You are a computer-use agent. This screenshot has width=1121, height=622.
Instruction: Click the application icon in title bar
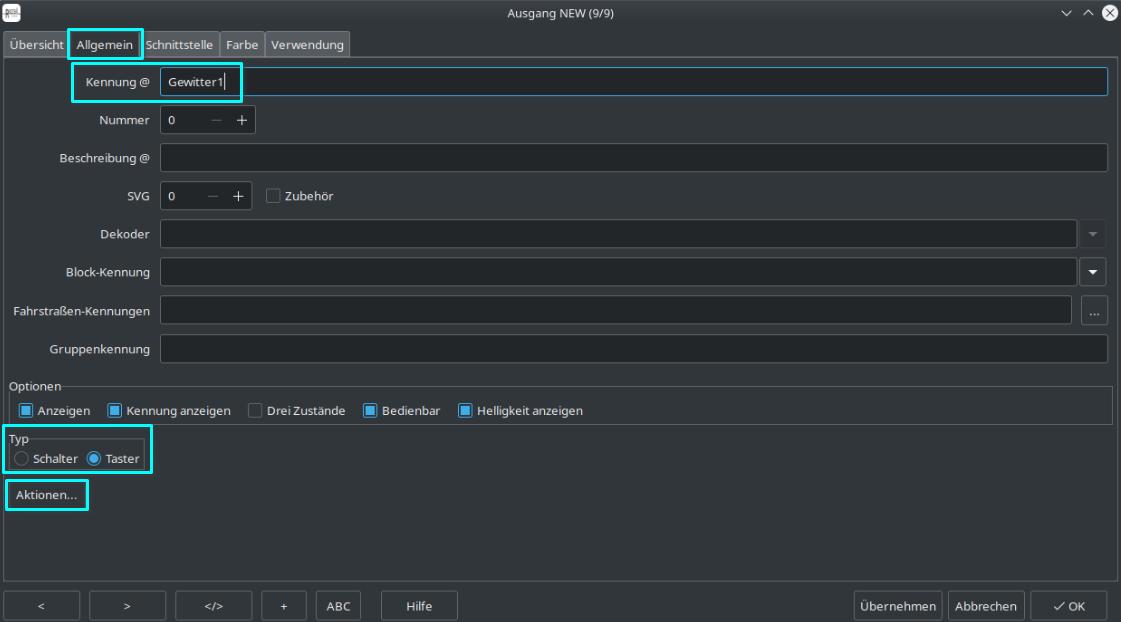pyautogui.click(x=13, y=13)
